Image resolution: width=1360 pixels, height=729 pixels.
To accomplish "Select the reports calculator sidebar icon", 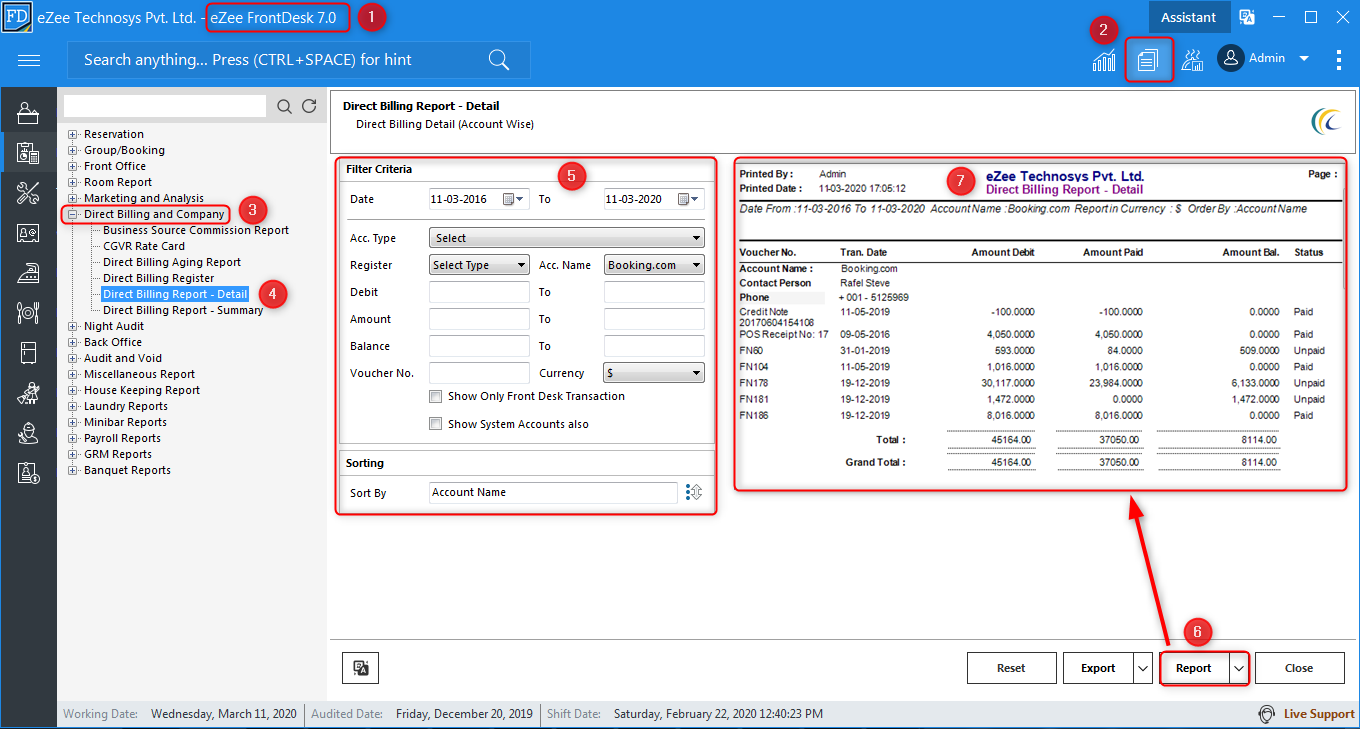I will coord(28,153).
